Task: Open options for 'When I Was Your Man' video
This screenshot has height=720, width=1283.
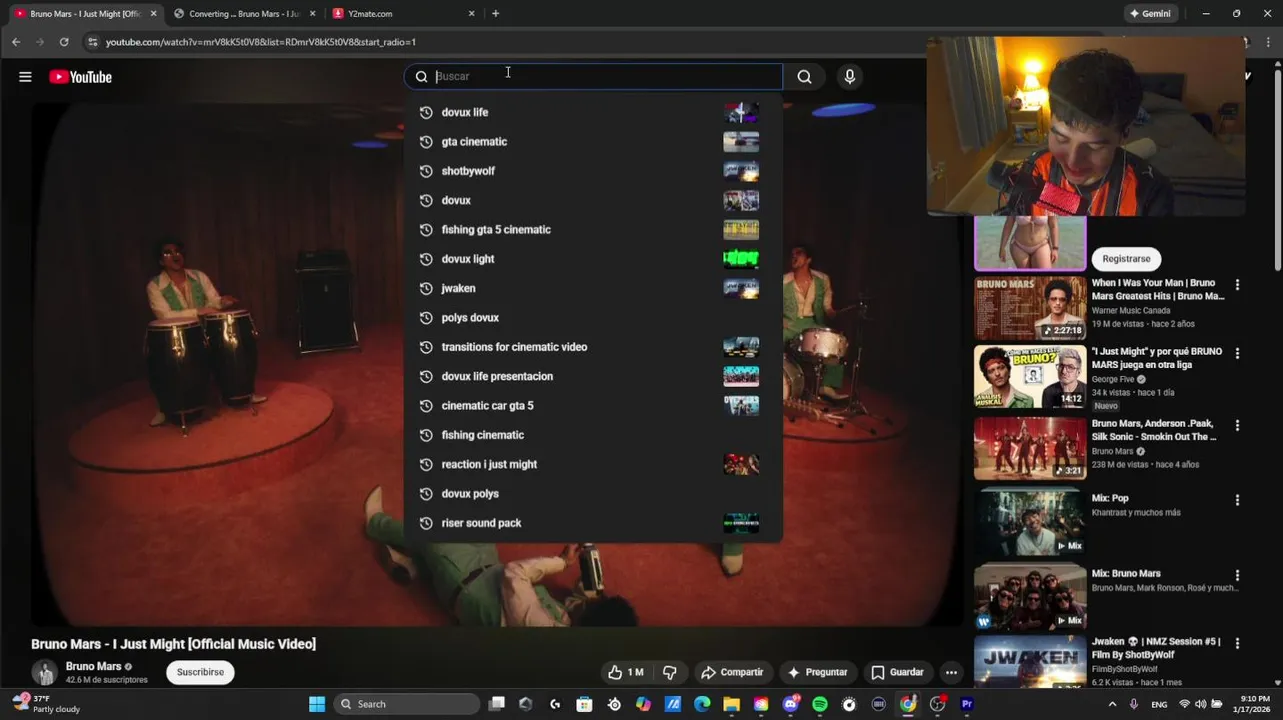Action: click(1237, 285)
